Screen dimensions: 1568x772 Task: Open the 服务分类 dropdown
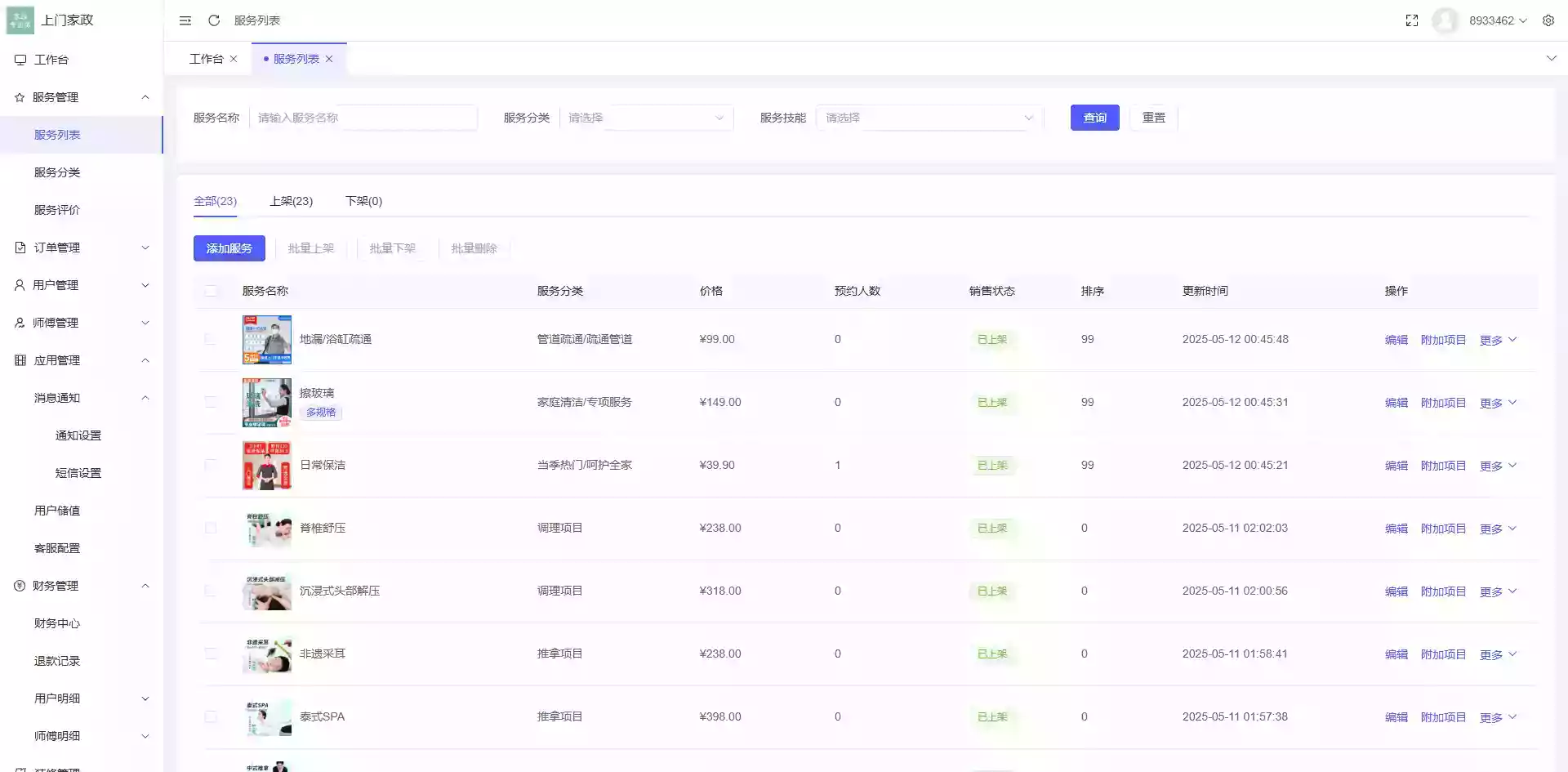click(649, 118)
